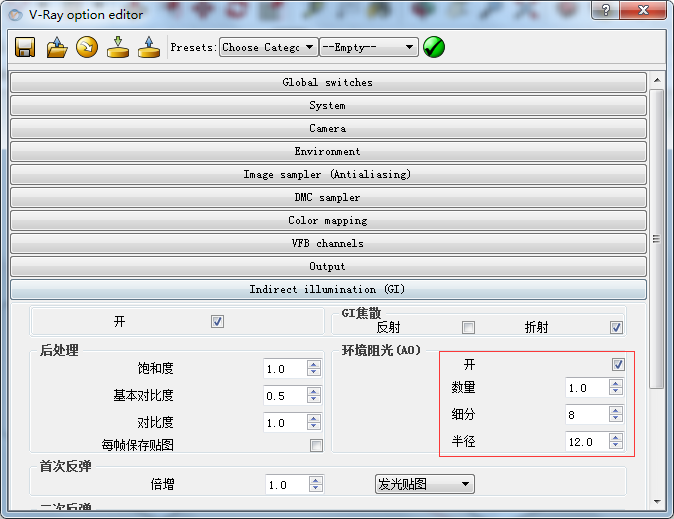This screenshot has width=674, height=519.
Task: Click the scrollbar down arrow
Action: 657,501
